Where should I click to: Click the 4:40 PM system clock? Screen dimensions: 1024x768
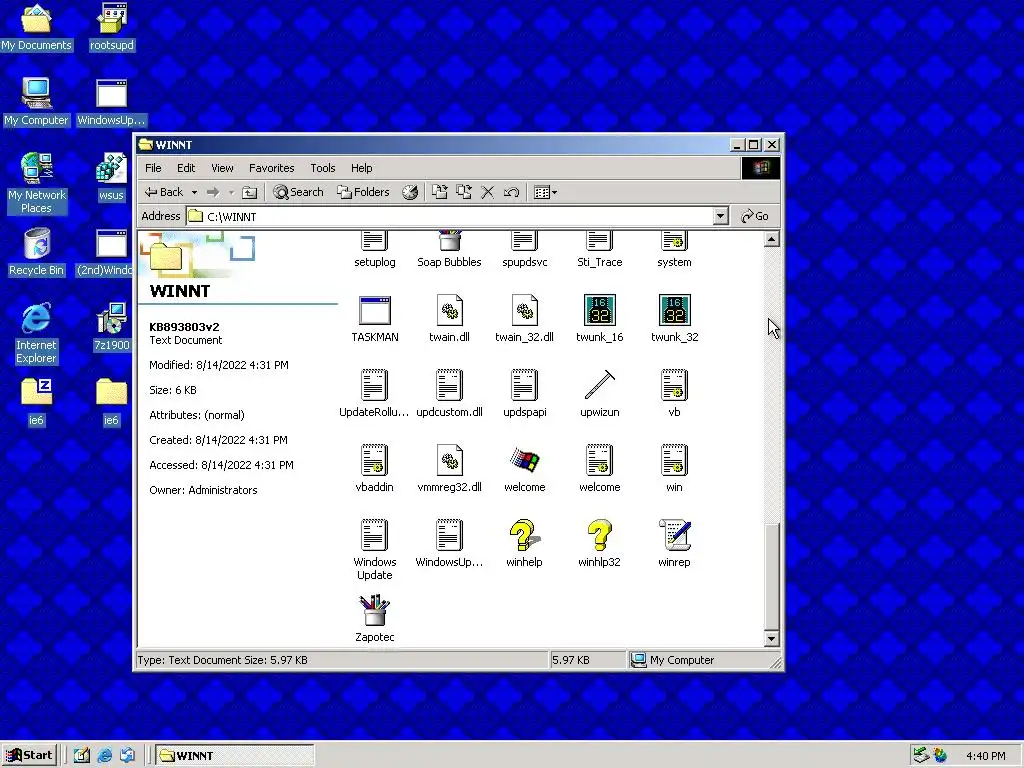985,756
